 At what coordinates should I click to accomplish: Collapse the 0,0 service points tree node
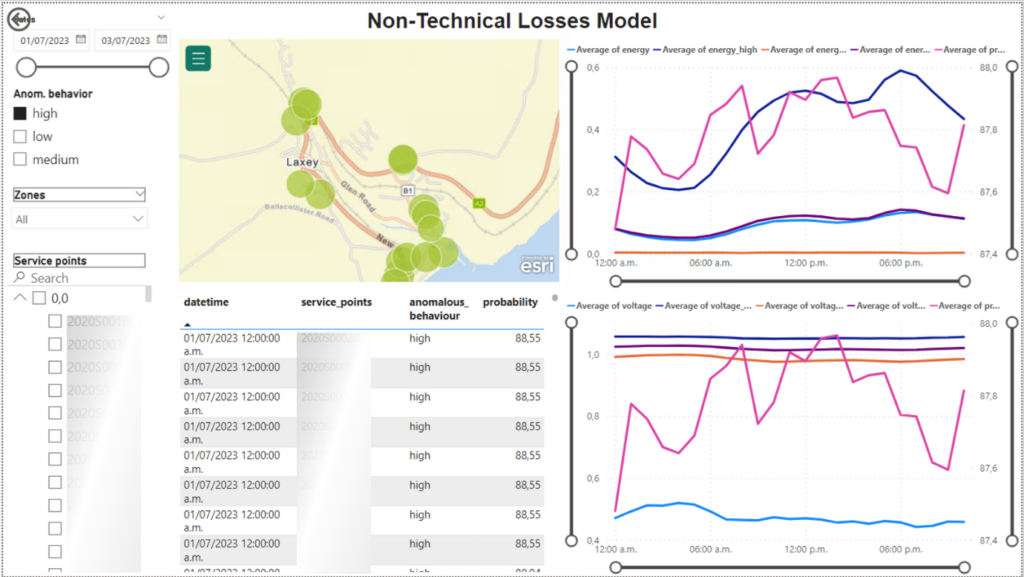tap(20, 298)
